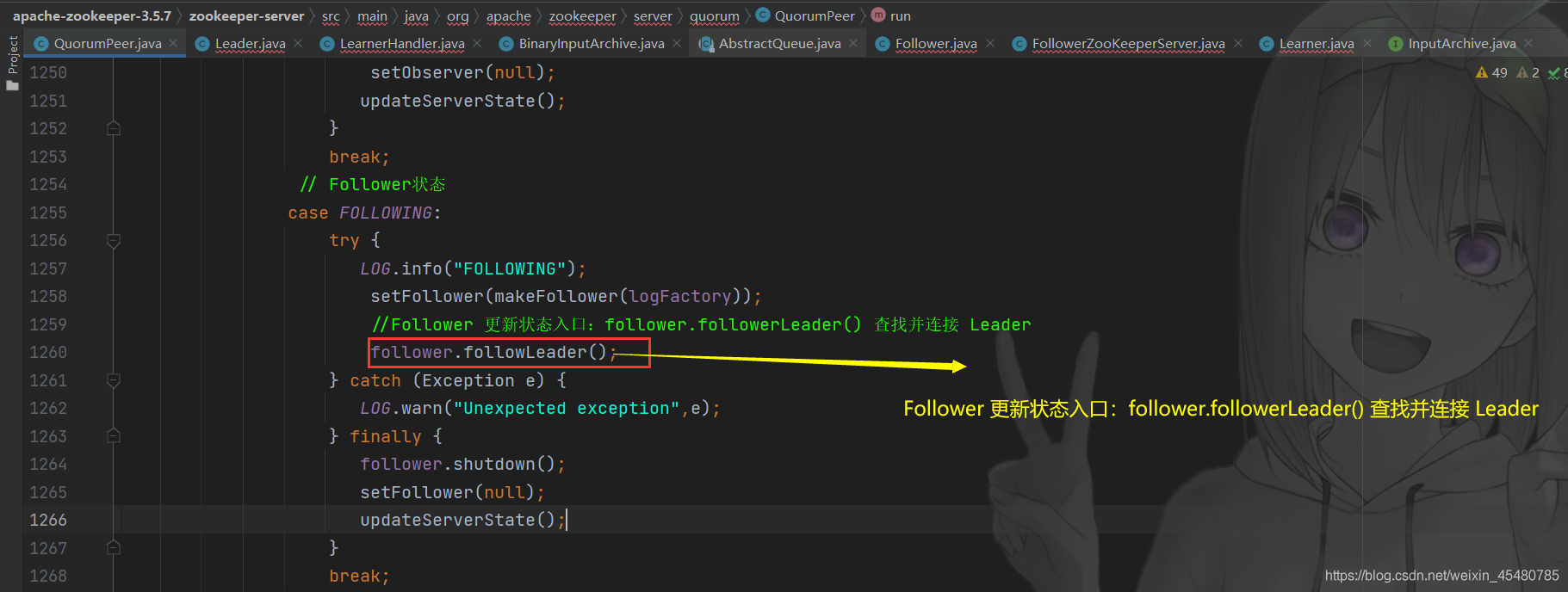This screenshot has height=592, width=1568.
Task: Click the break statement on line 1268
Action: 359,576
